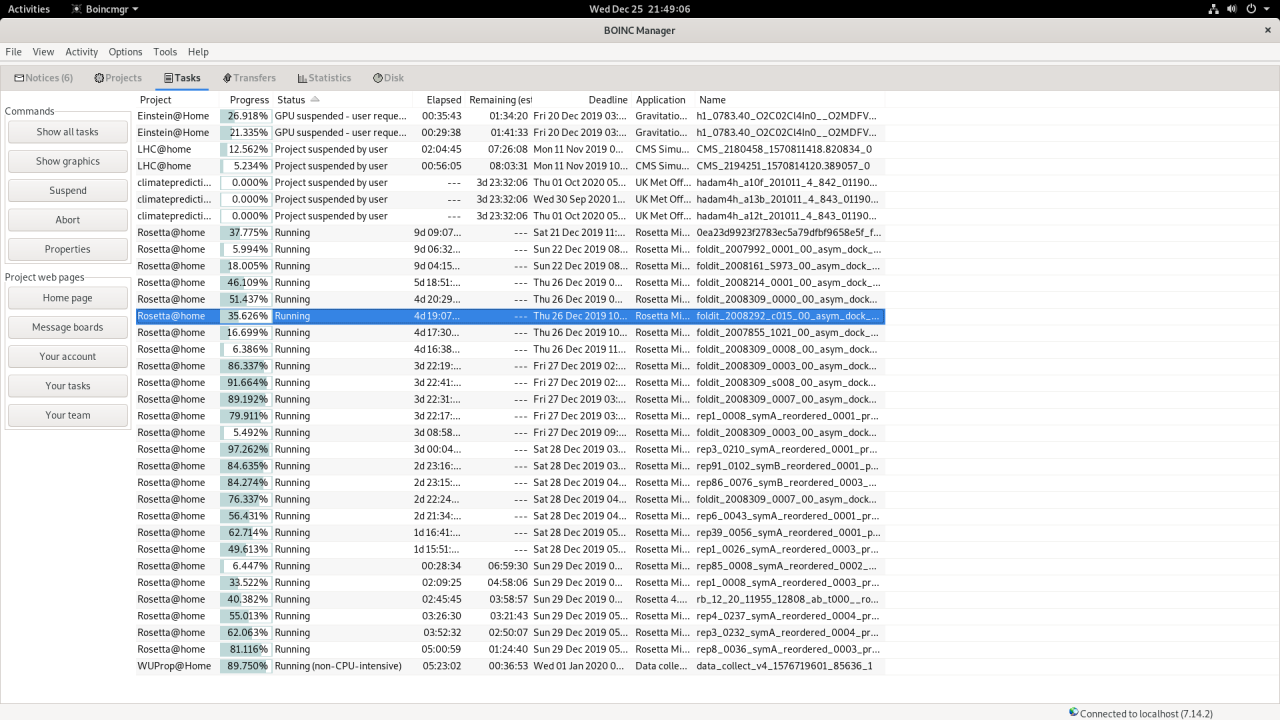Switch to the Projects tab
Screen dimensions: 1280x720
pos(118,78)
